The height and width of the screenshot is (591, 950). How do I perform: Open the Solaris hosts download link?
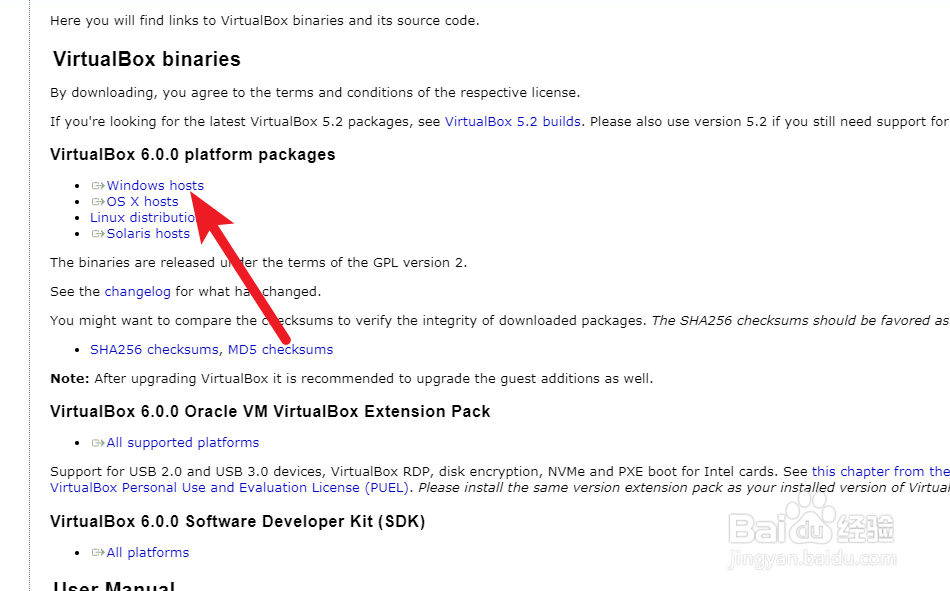tap(148, 233)
